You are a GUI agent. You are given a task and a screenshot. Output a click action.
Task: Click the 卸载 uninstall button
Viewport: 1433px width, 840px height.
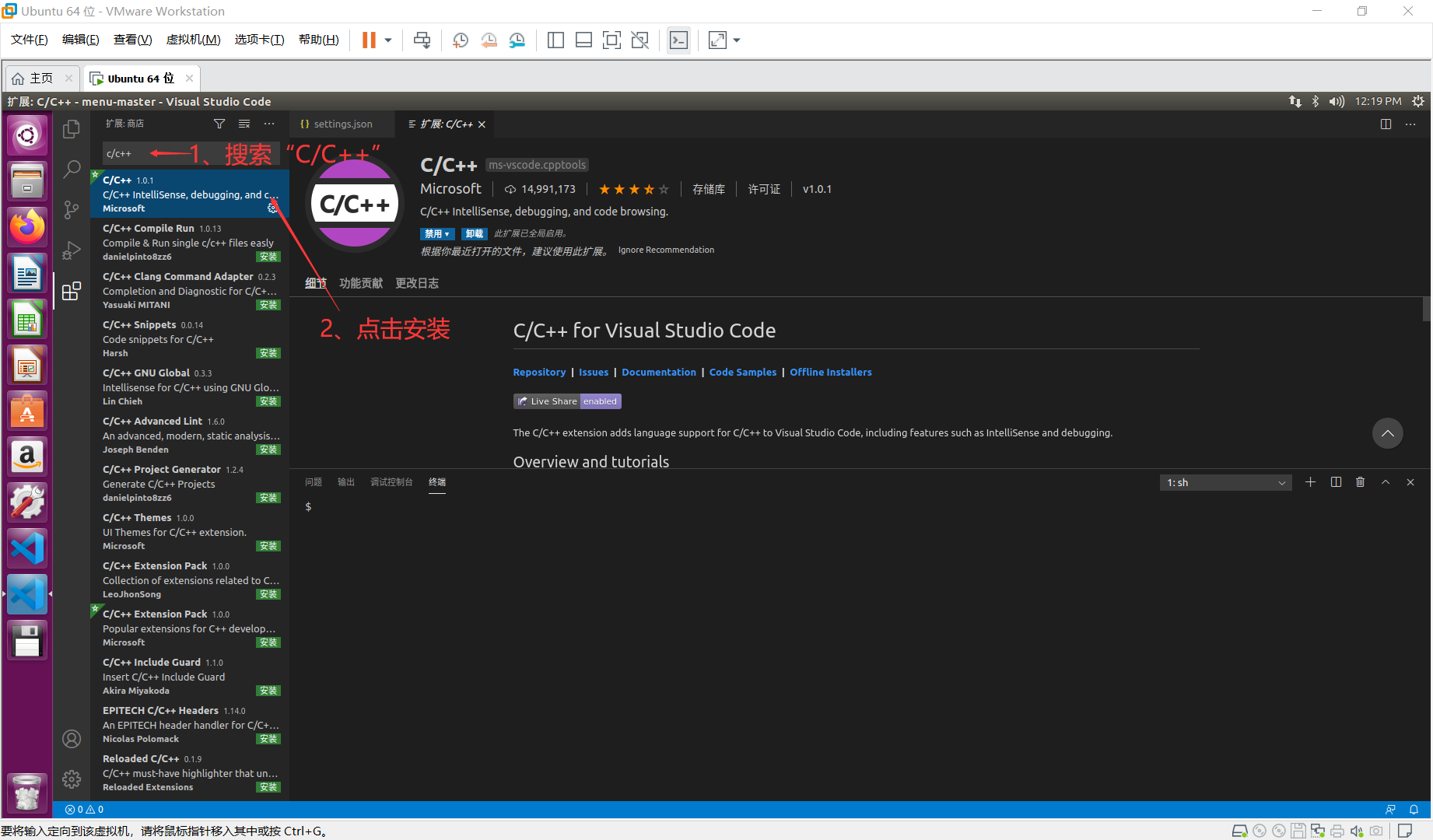click(x=474, y=234)
